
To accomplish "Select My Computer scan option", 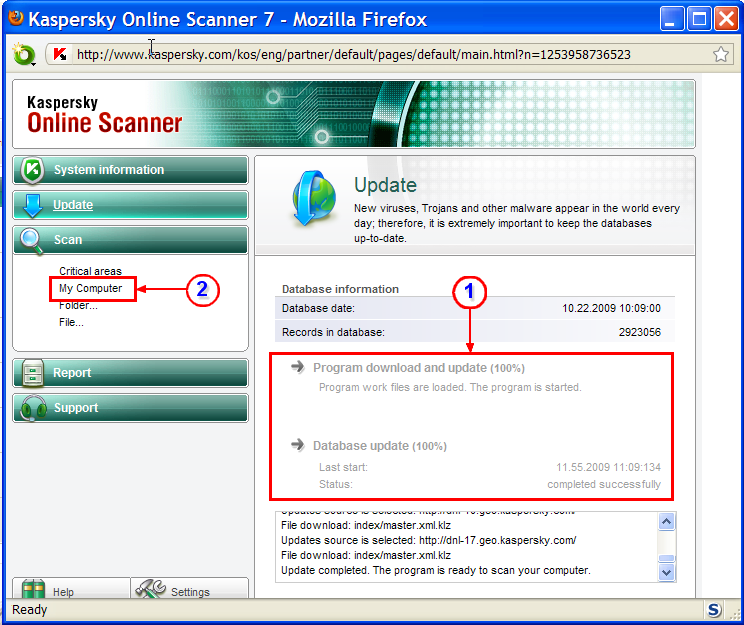I will [x=90, y=288].
